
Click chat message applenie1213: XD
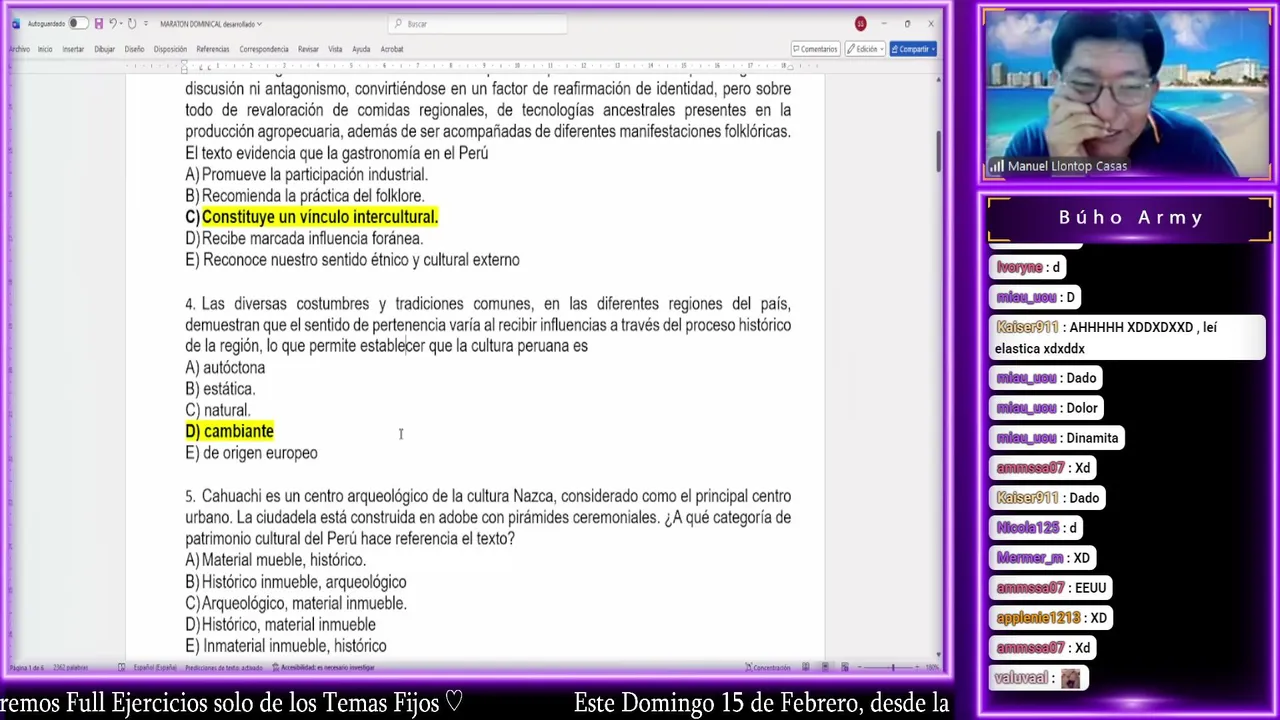(x=1052, y=618)
